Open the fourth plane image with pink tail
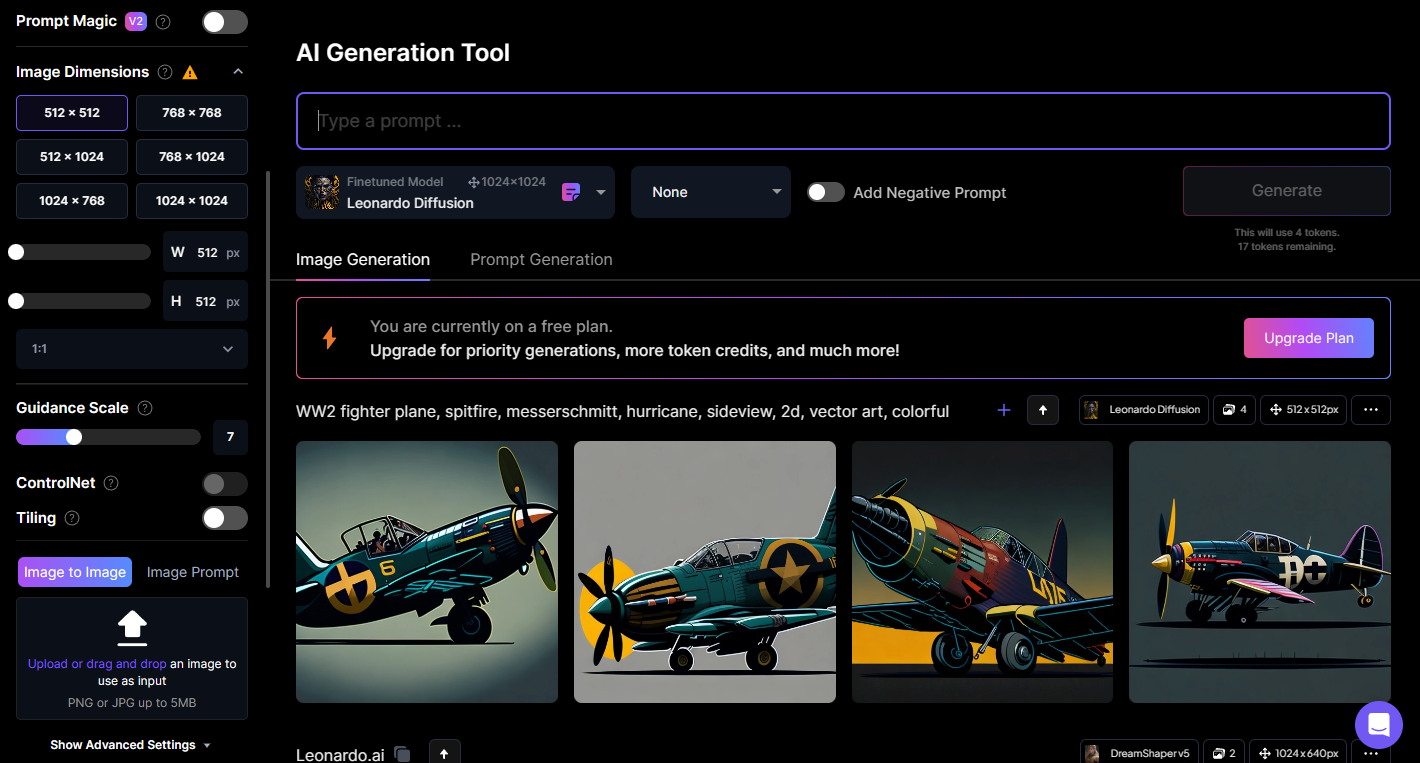Screen dimensions: 1420x763 1260,572
